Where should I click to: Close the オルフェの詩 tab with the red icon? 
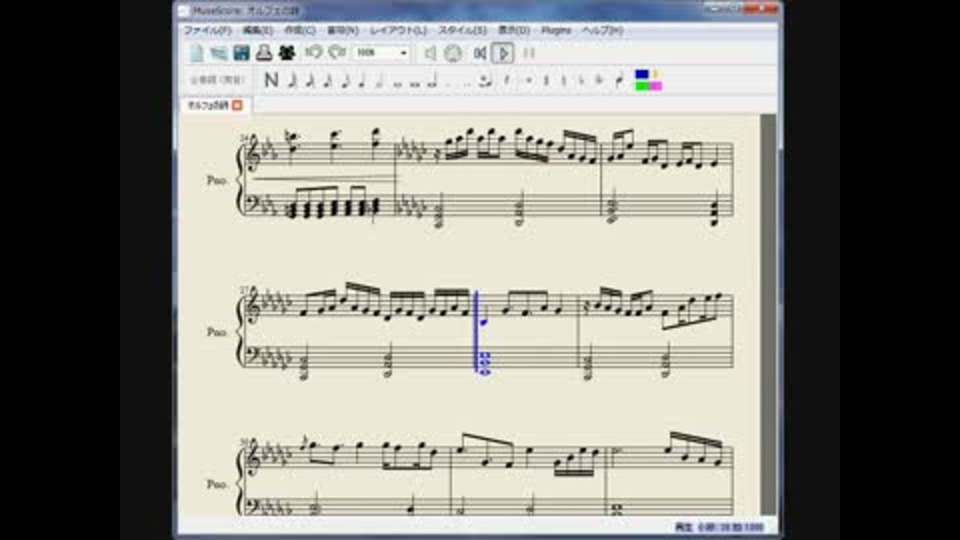point(238,105)
